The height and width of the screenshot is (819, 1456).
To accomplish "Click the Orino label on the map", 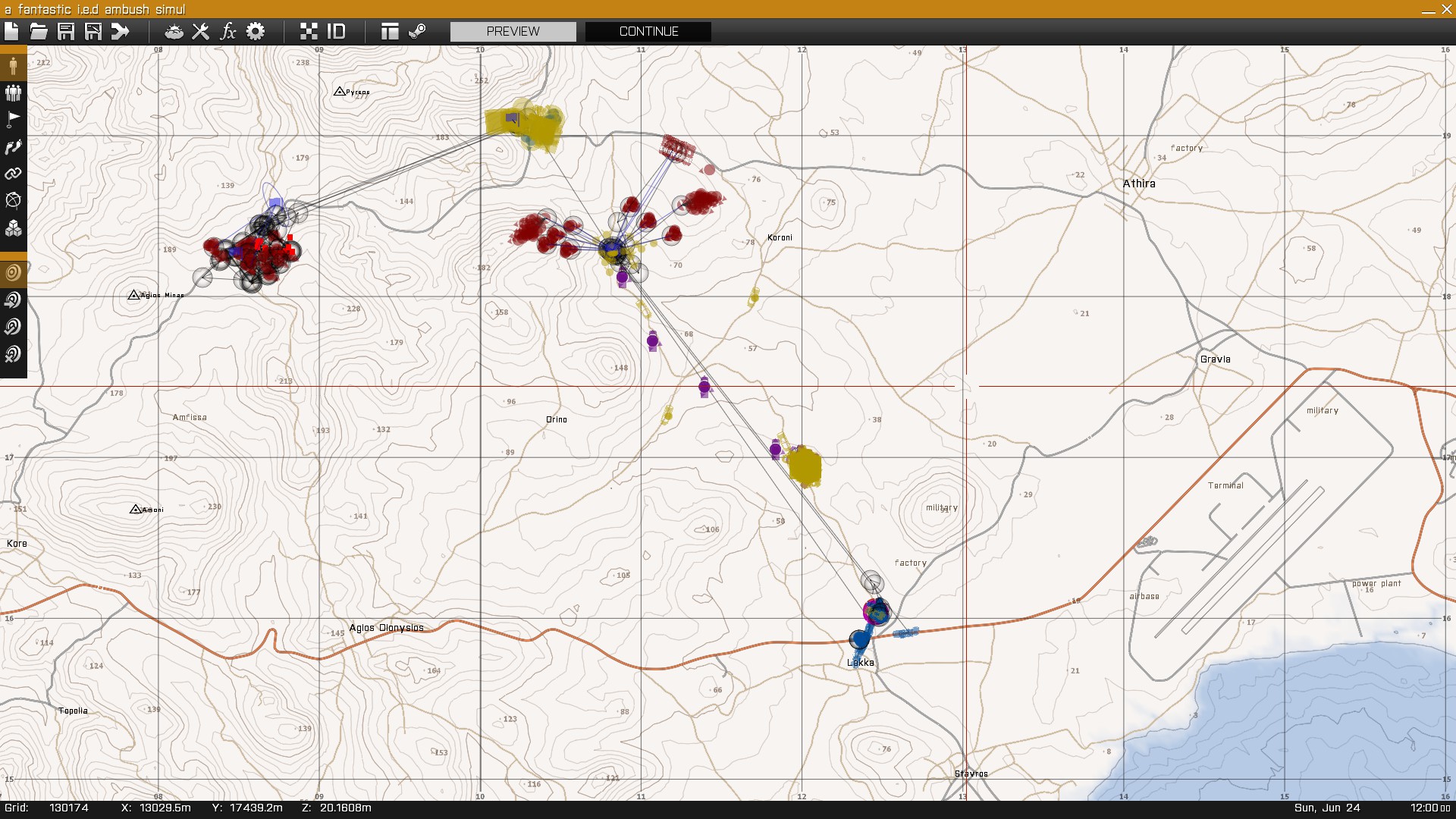I will coord(556,419).
